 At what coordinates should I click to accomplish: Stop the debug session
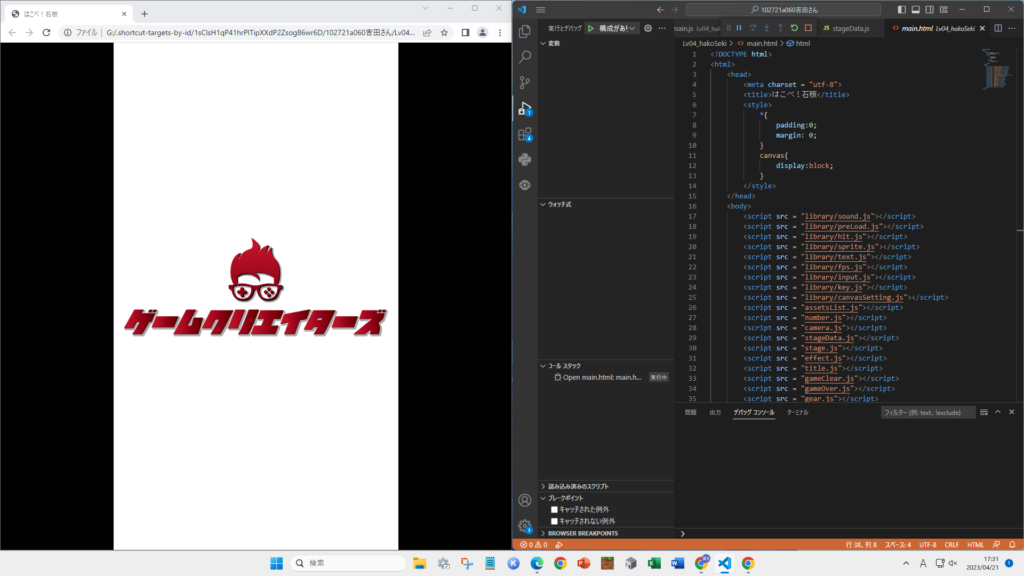808,28
